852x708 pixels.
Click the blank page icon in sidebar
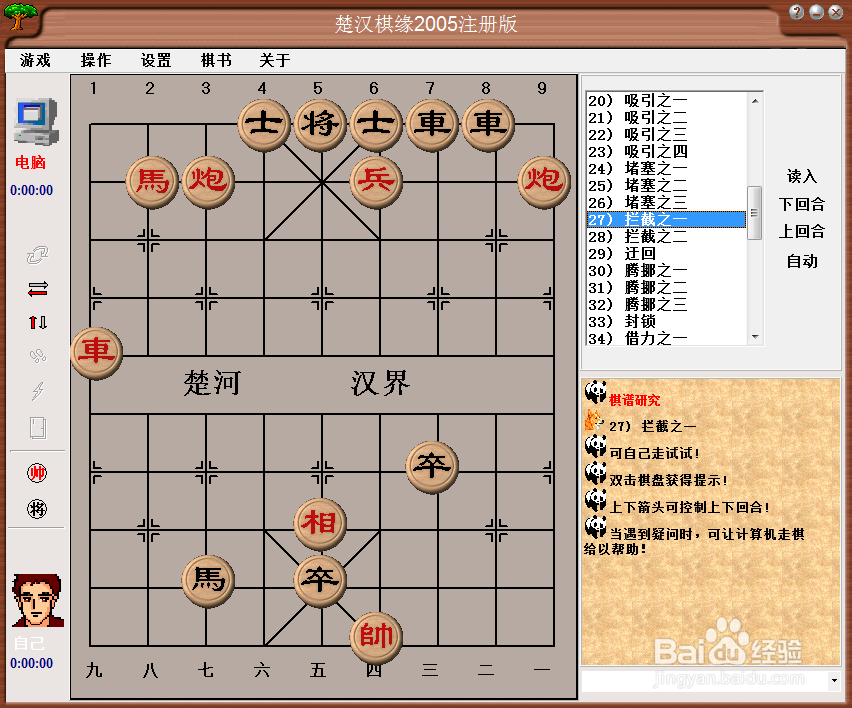(37, 428)
